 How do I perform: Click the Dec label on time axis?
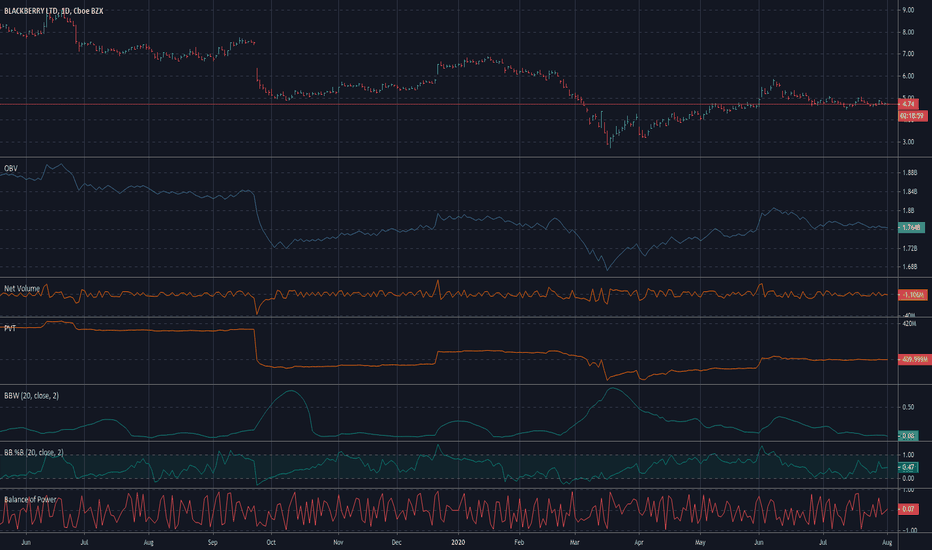[396, 542]
